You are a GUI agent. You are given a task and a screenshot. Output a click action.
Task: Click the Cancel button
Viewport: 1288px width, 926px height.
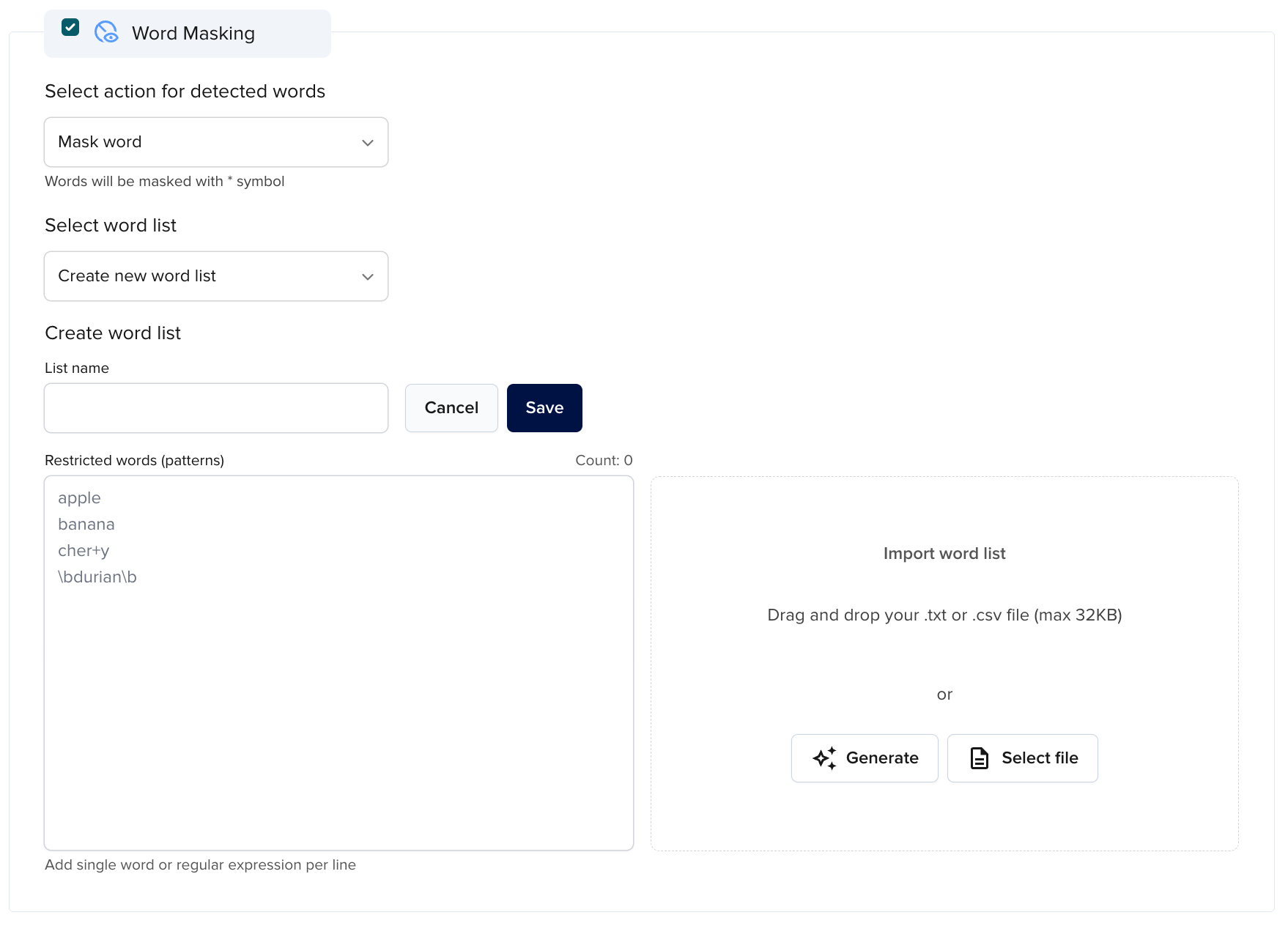451,408
